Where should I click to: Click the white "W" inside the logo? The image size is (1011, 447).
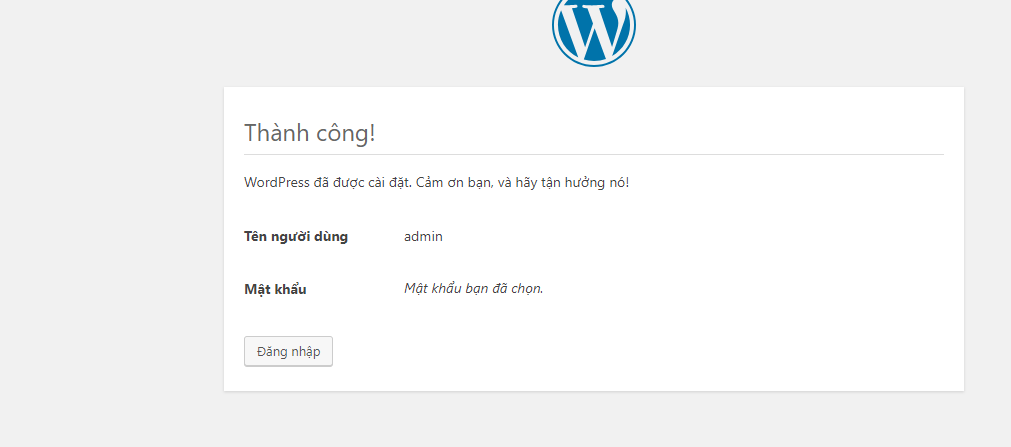[593, 32]
